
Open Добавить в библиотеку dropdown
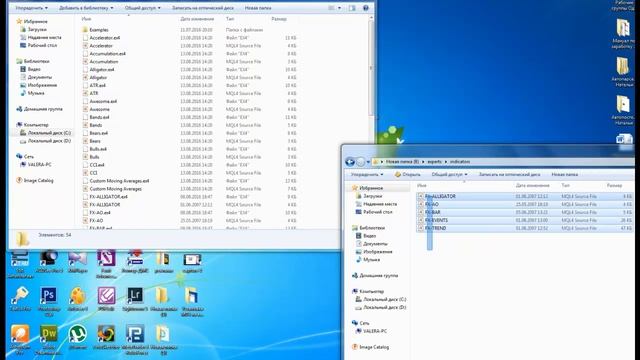pos(86,8)
